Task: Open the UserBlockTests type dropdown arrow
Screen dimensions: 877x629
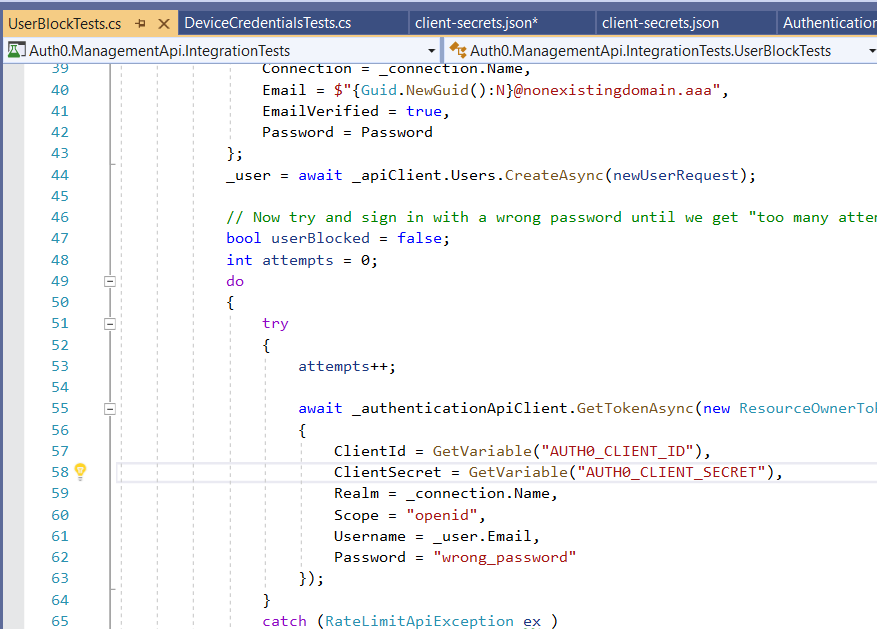Action: 872,51
